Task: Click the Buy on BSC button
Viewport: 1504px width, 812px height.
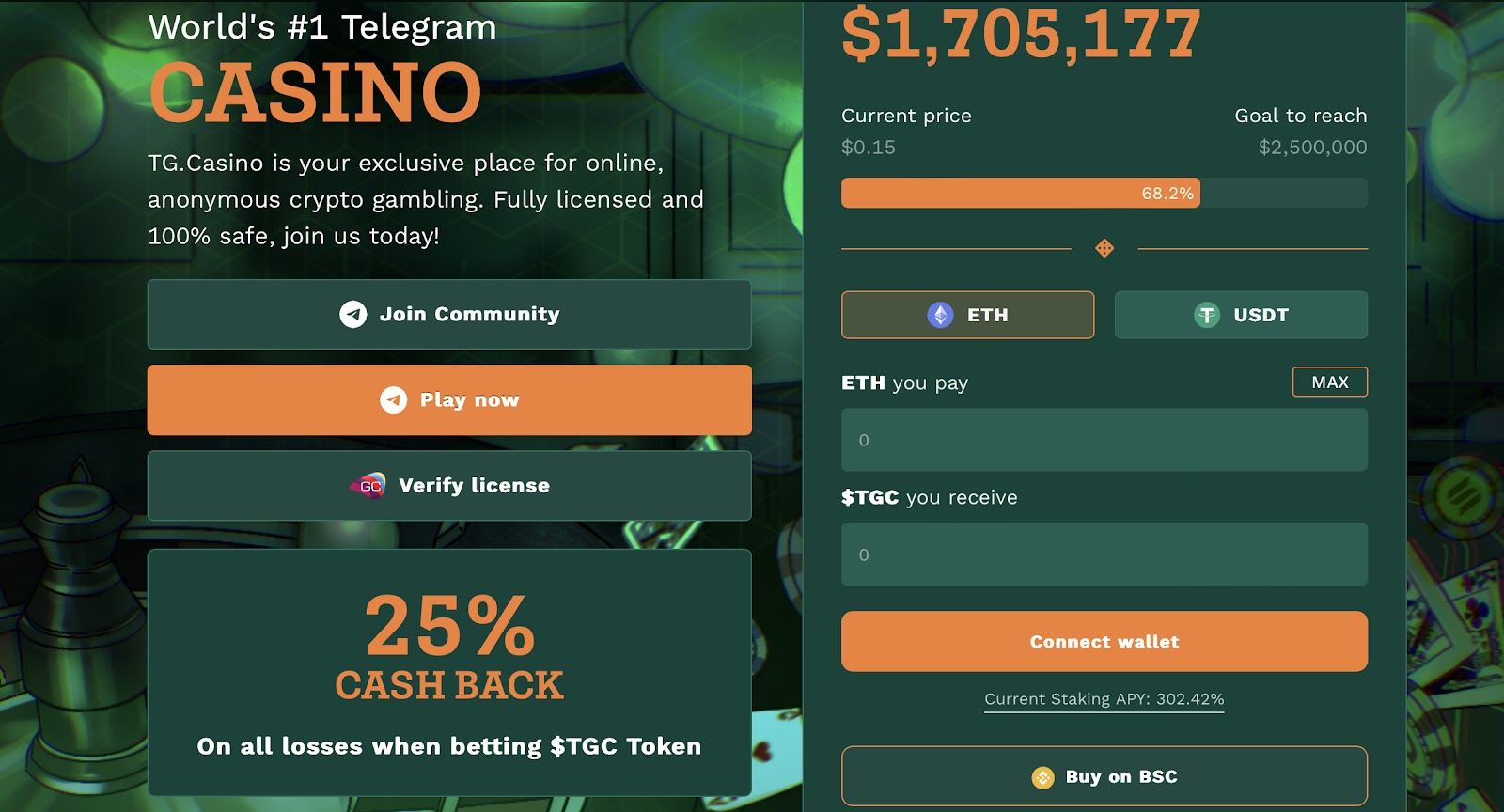Action: point(1104,777)
